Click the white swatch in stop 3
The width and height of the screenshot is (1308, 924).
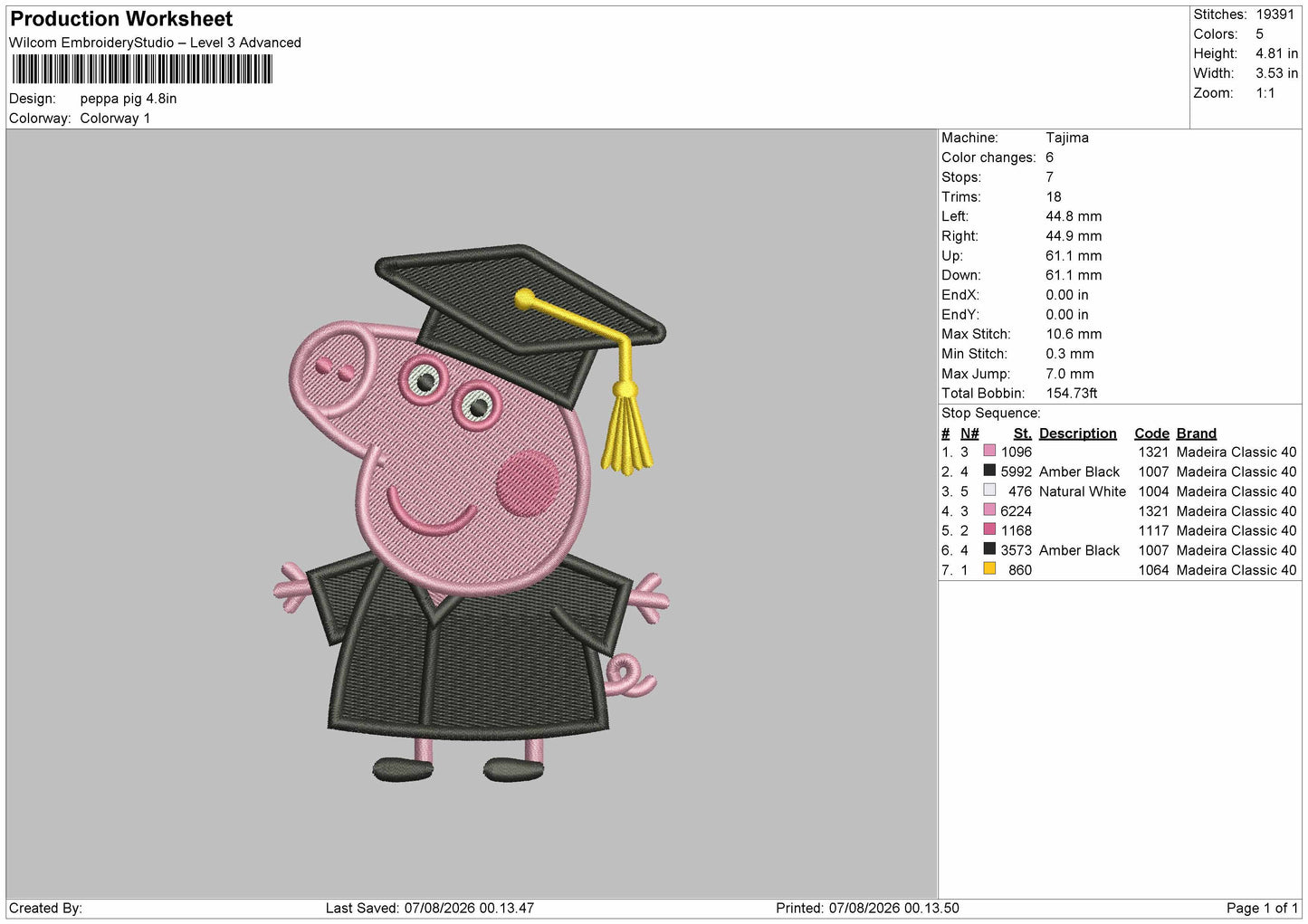pyautogui.click(x=989, y=491)
